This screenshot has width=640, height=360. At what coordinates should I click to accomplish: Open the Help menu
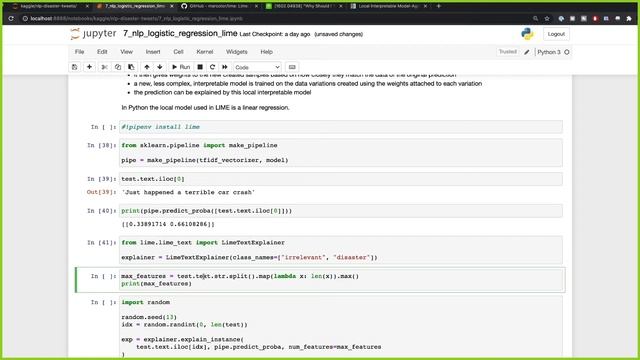267,52
